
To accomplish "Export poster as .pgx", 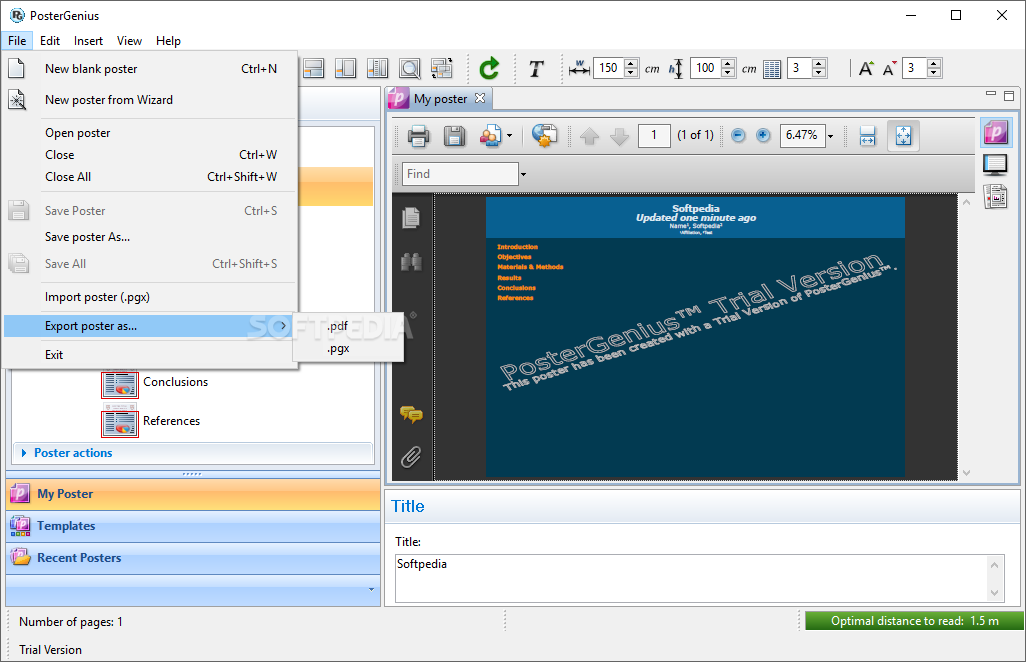I will click(347, 348).
